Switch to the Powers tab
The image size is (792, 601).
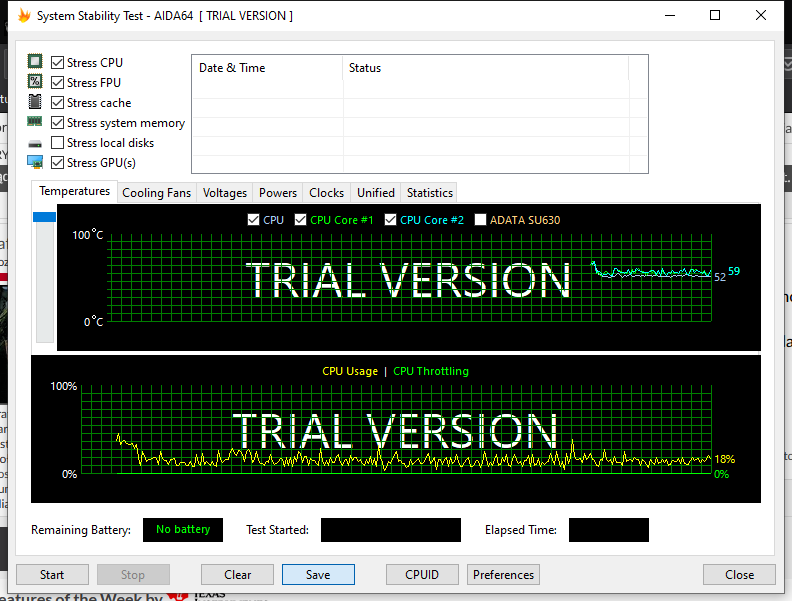pos(278,193)
